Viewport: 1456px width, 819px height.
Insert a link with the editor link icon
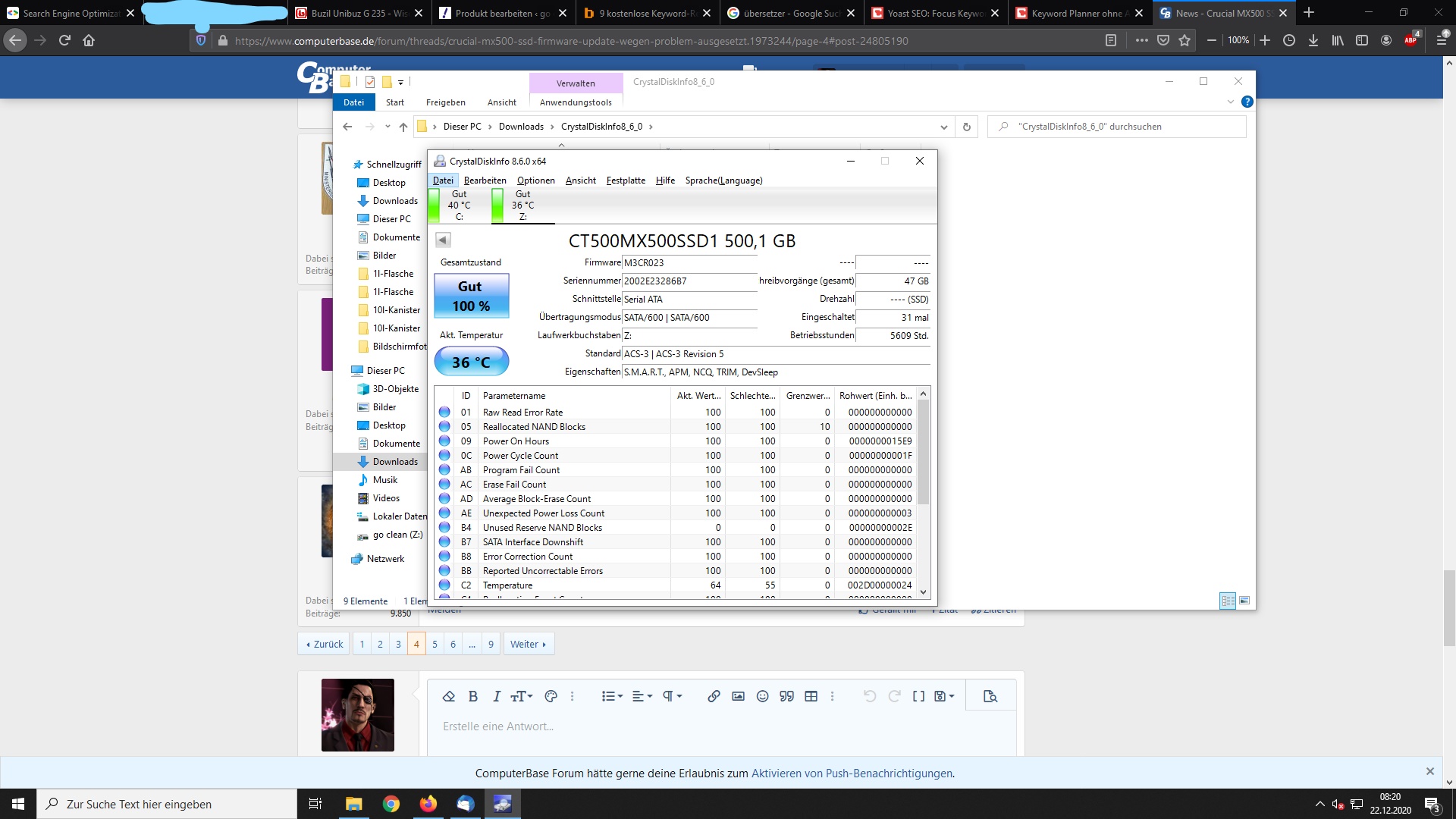pos(713,696)
